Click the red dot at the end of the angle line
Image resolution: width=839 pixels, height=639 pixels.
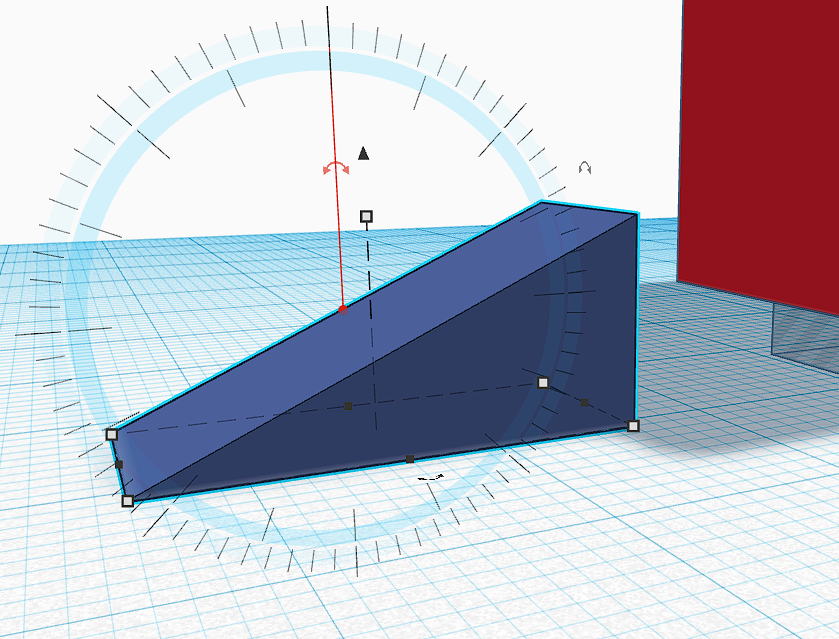point(343,309)
